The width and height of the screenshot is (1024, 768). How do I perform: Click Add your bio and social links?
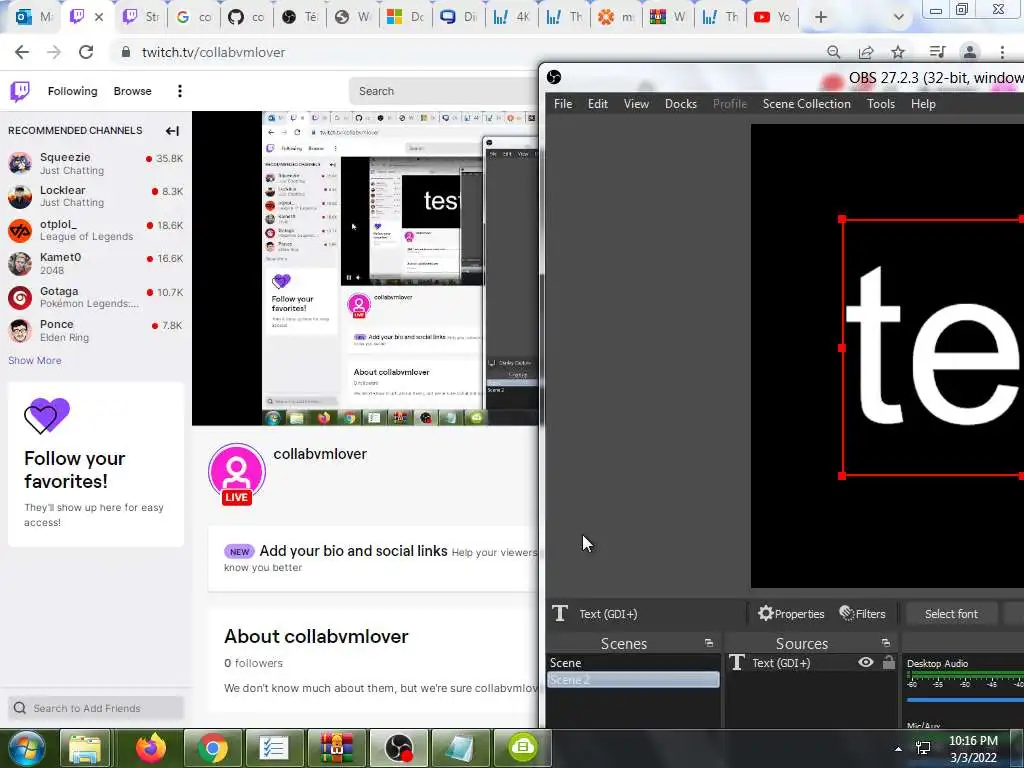(353, 551)
